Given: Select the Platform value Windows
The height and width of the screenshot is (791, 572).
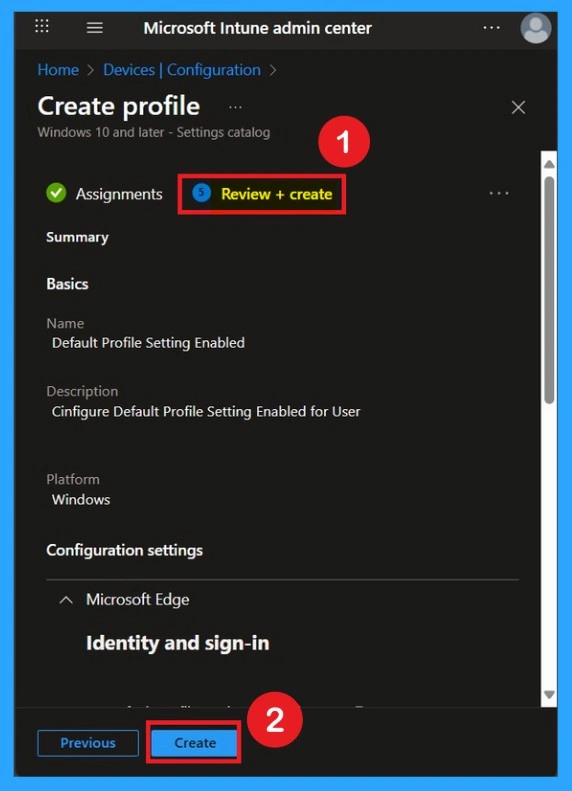Looking at the screenshot, I should (81, 500).
